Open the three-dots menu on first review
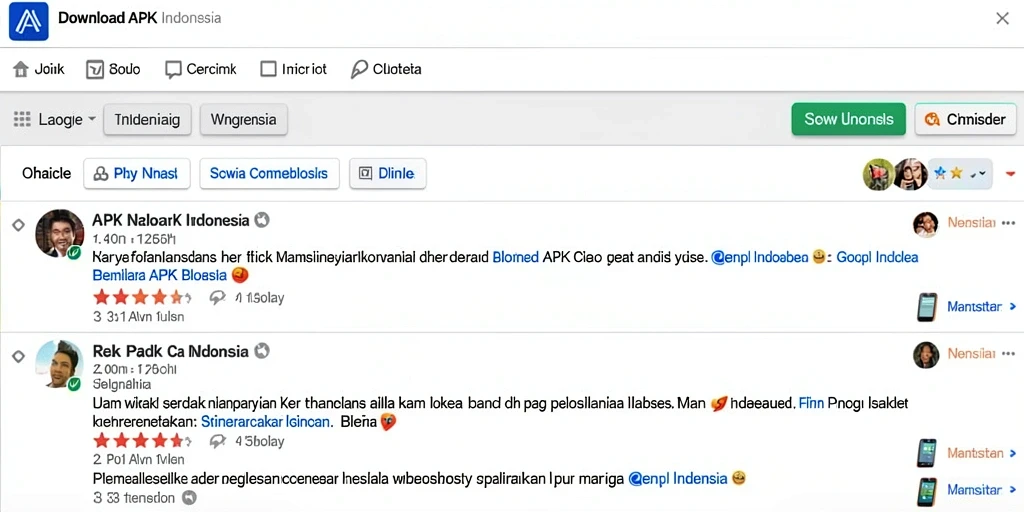Screen dimensions: 1024x512 pos(1008,223)
